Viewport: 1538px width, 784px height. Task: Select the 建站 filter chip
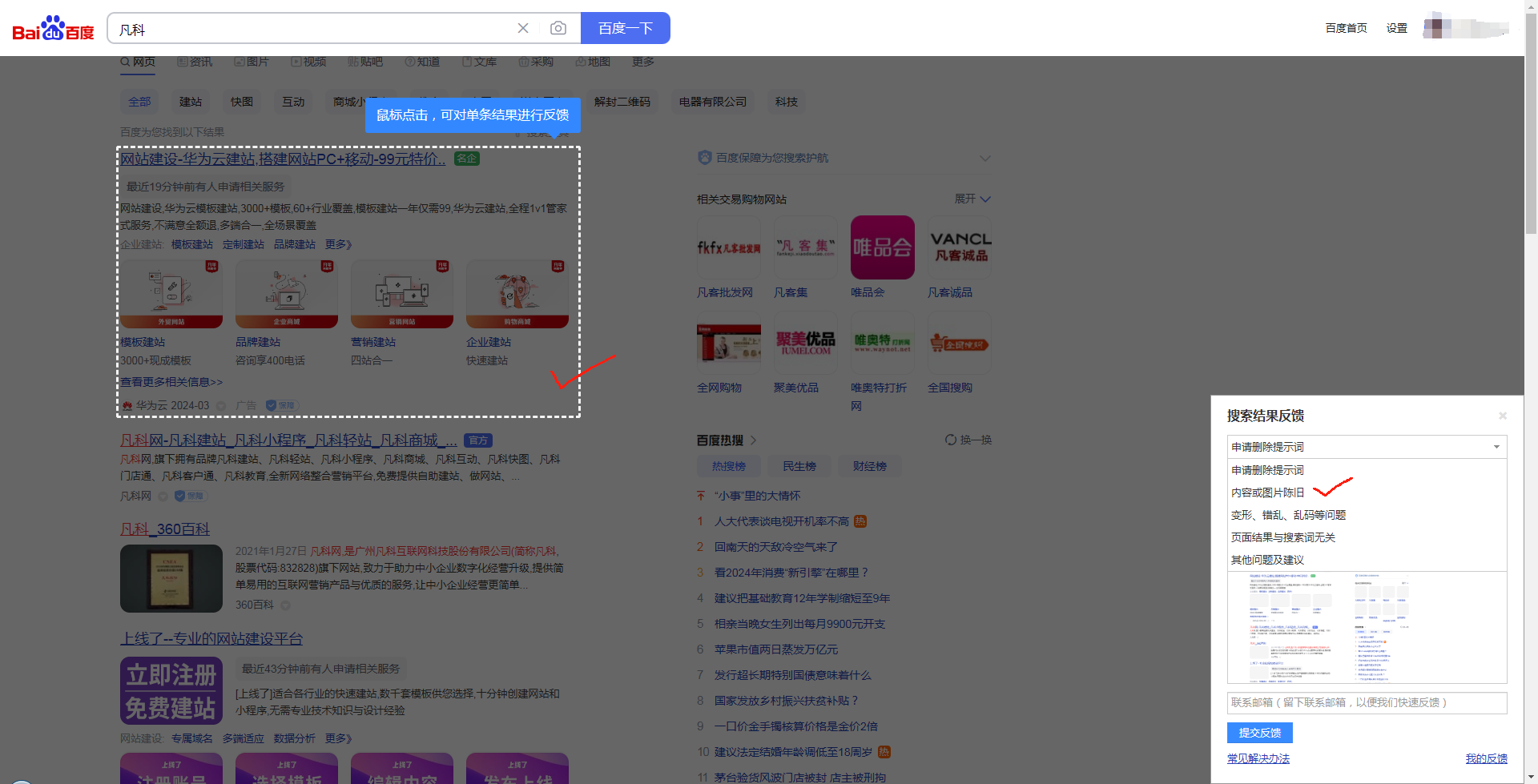pos(191,102)
